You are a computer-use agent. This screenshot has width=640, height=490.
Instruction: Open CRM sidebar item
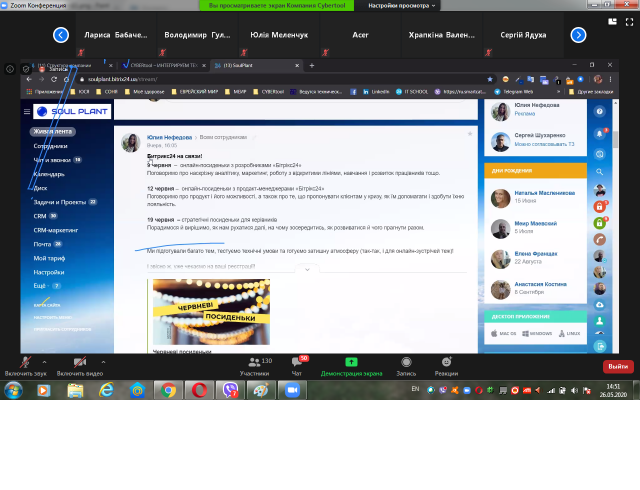40,216
